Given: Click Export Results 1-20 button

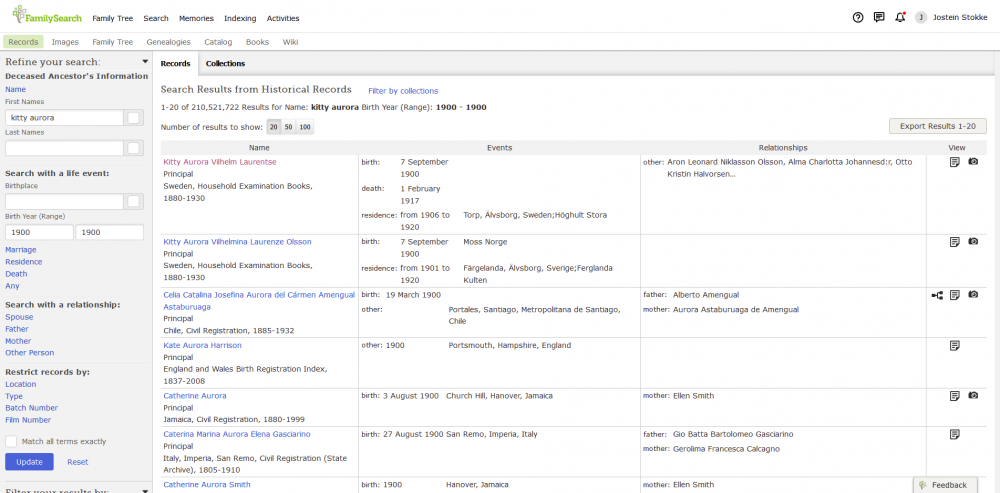Looking at the screenshot, I should tap(938, 126).
